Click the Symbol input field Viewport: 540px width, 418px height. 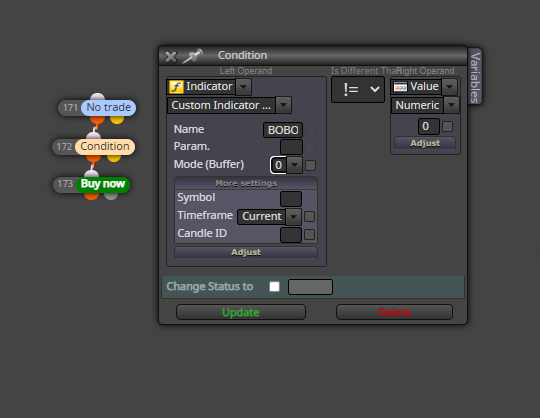click(291, 199)
